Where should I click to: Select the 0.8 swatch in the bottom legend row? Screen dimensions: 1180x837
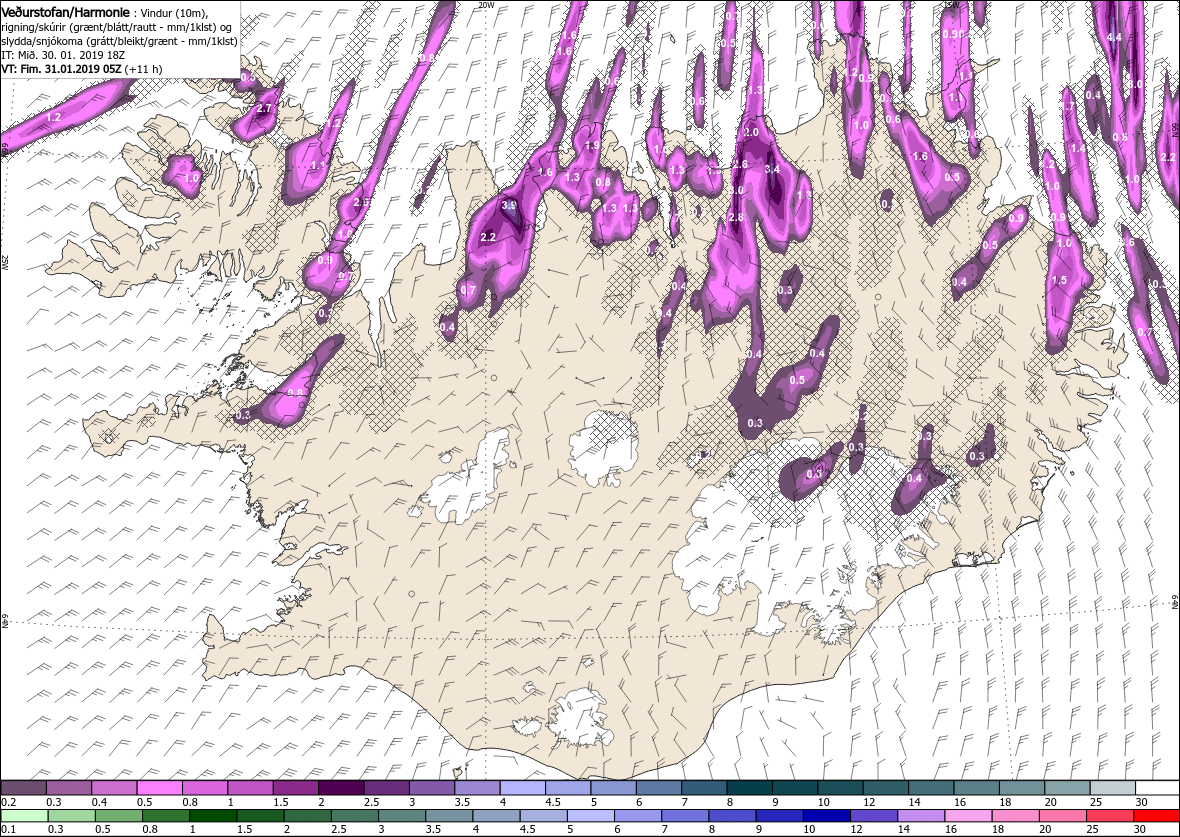pos(166,816)
